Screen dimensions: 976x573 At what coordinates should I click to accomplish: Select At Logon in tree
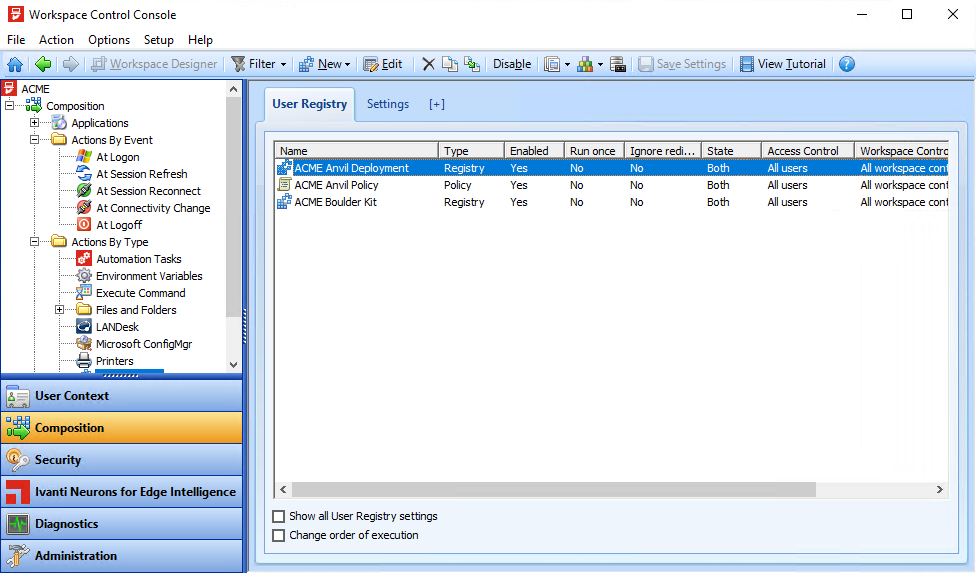(118, 157)
